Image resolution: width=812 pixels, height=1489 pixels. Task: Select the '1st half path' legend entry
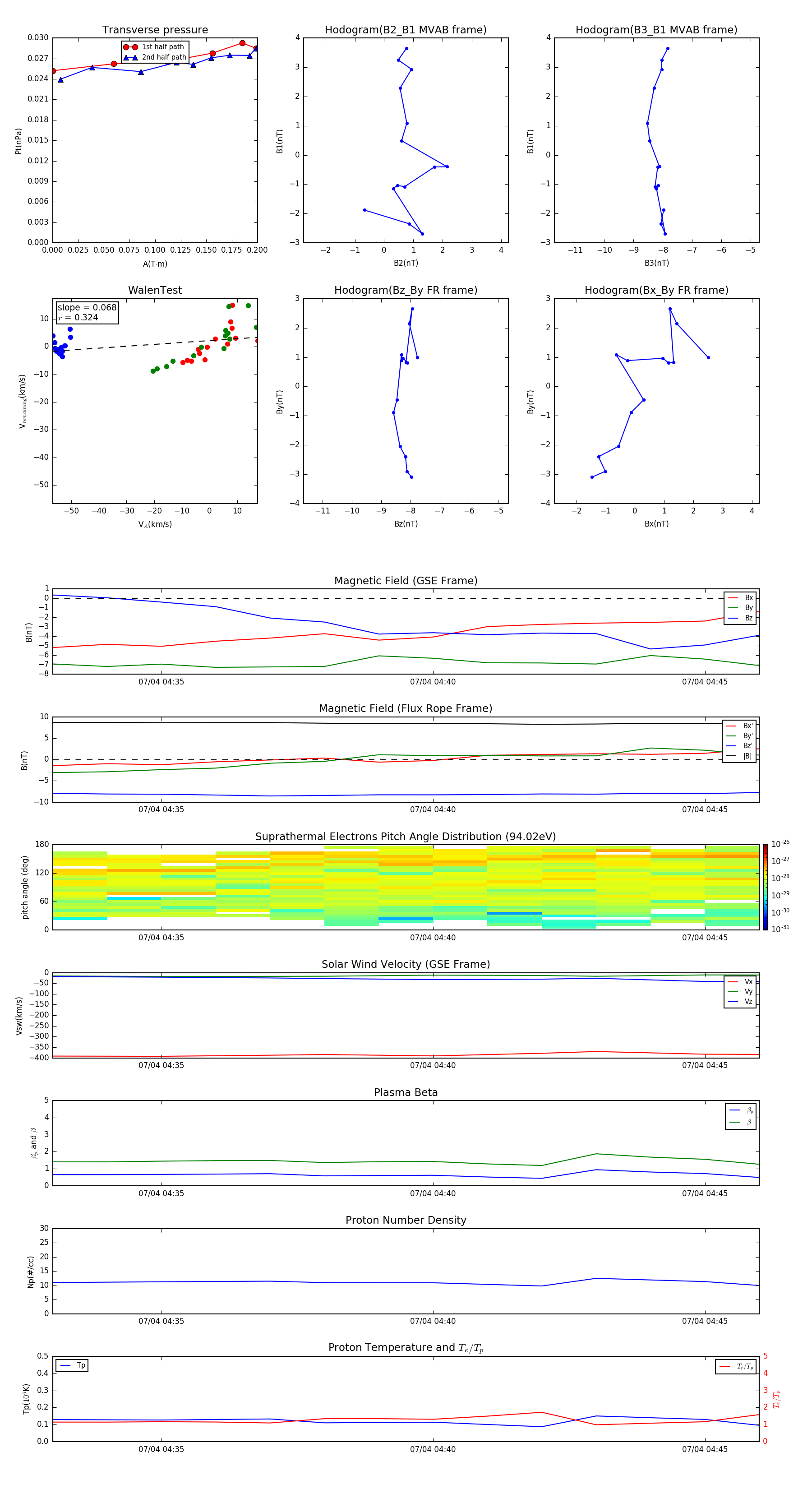pos(154,47)
